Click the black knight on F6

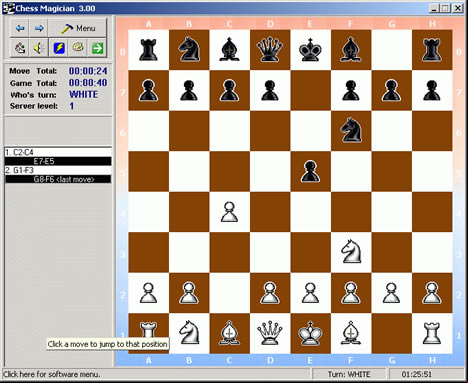(x=351, y=130)
